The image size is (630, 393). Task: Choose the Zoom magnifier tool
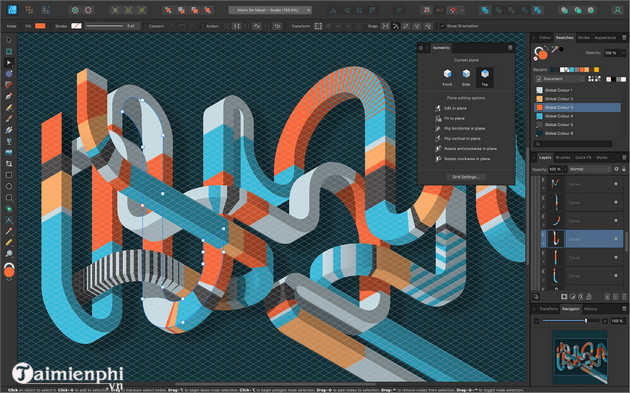[x=9, y=254]
